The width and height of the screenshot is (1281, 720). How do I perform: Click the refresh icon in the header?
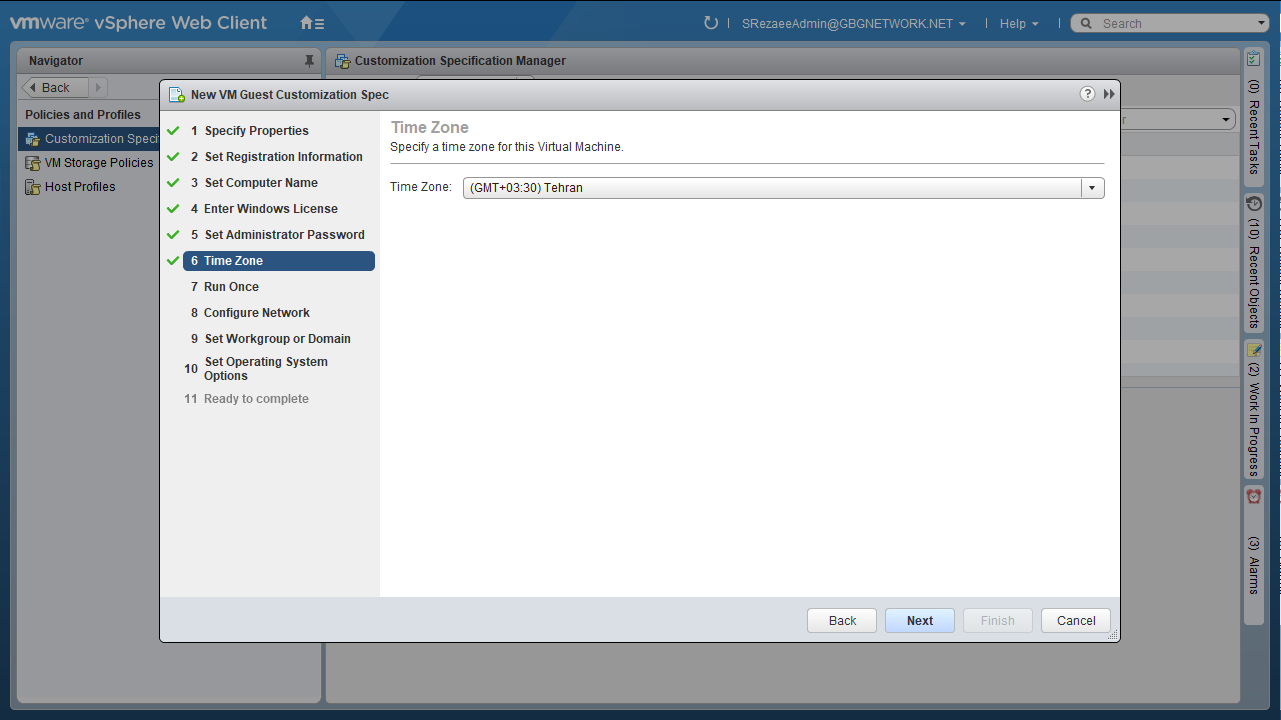coord(711,23)
